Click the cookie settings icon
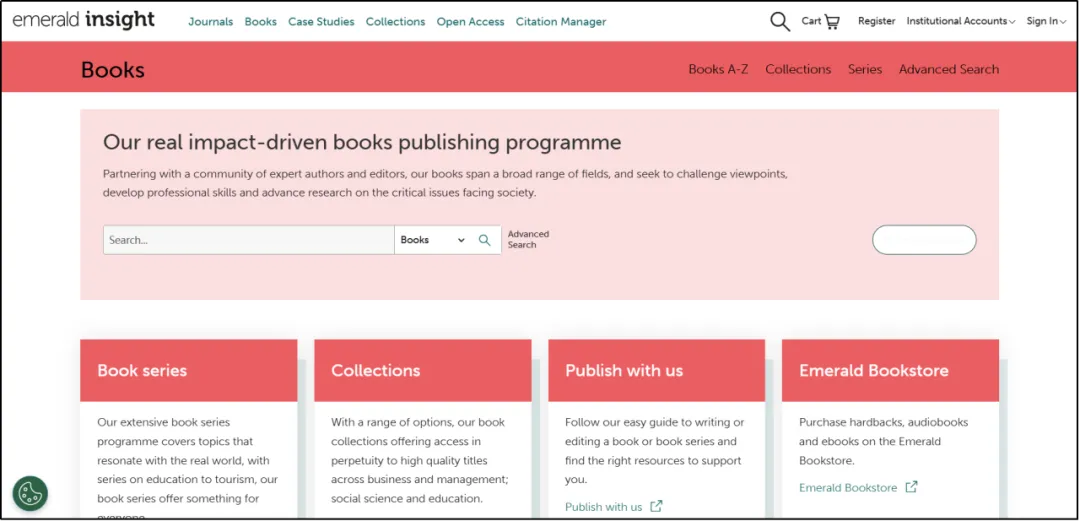 [30, 493]
